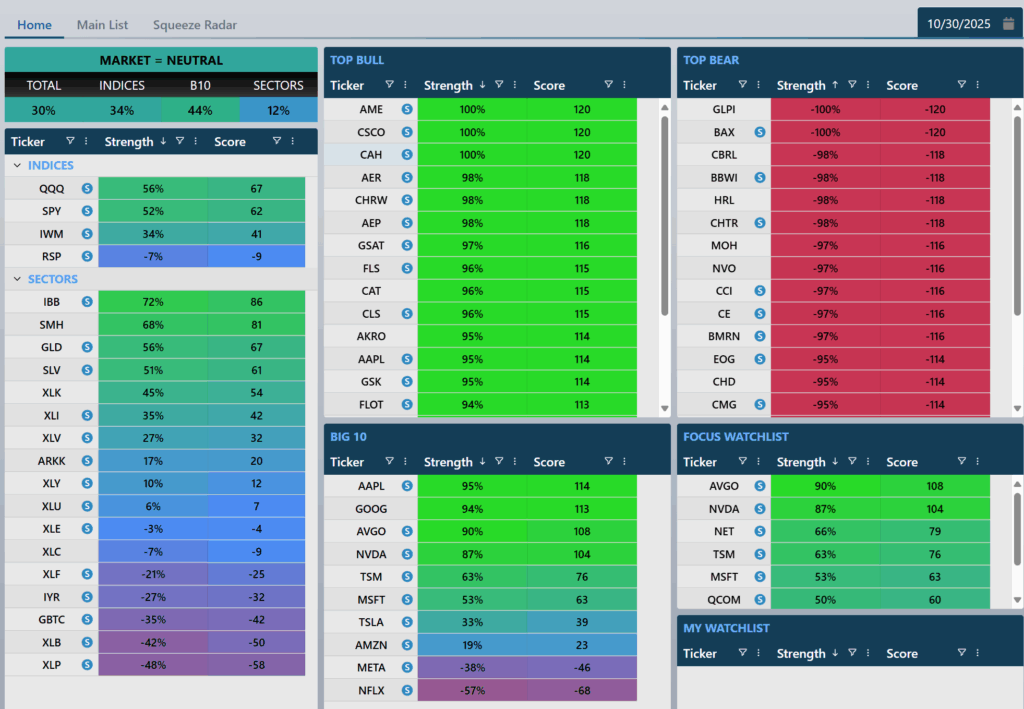
Task: Sort Top Bear by Strength header
Action: click(801, 86)
